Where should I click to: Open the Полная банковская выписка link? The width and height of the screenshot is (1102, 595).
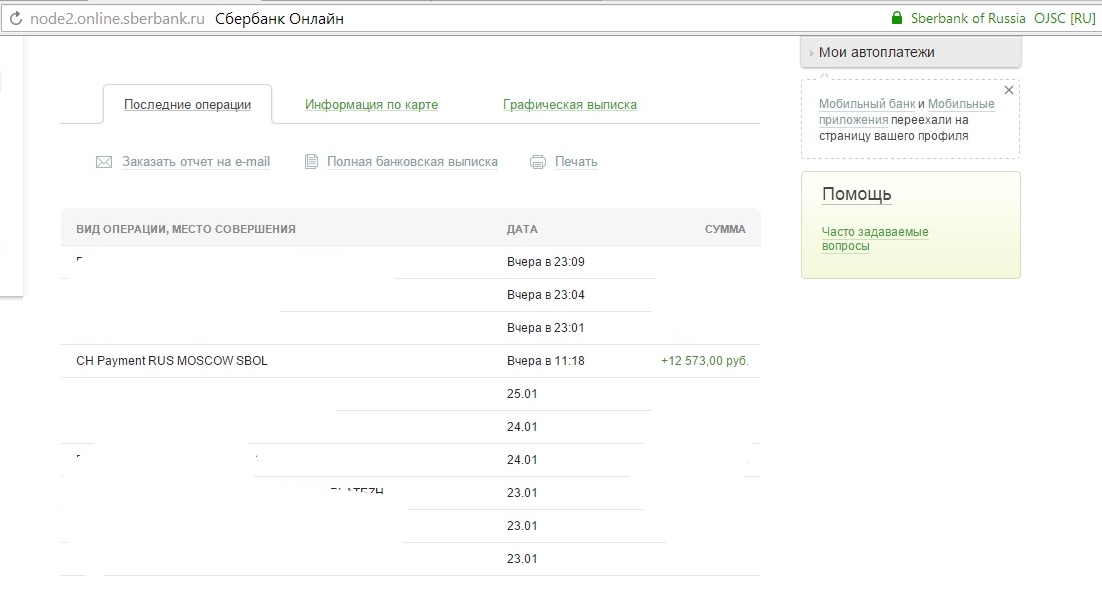(412, 162)
